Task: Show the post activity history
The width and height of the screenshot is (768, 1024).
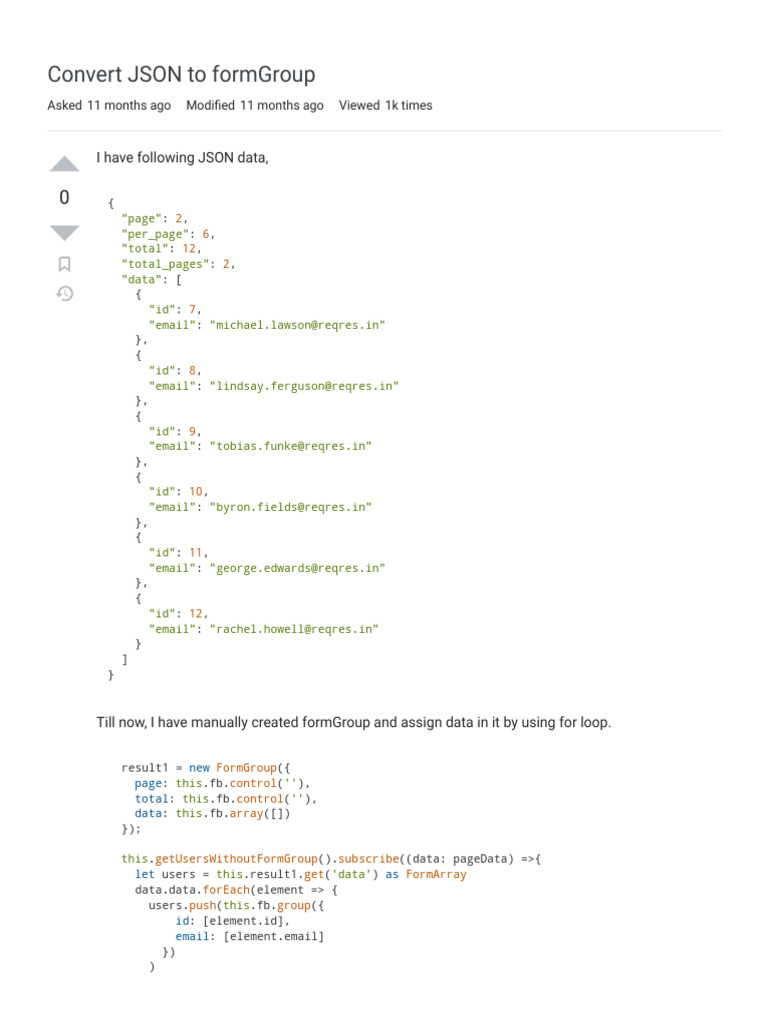Action: click(x=64, y=293)
